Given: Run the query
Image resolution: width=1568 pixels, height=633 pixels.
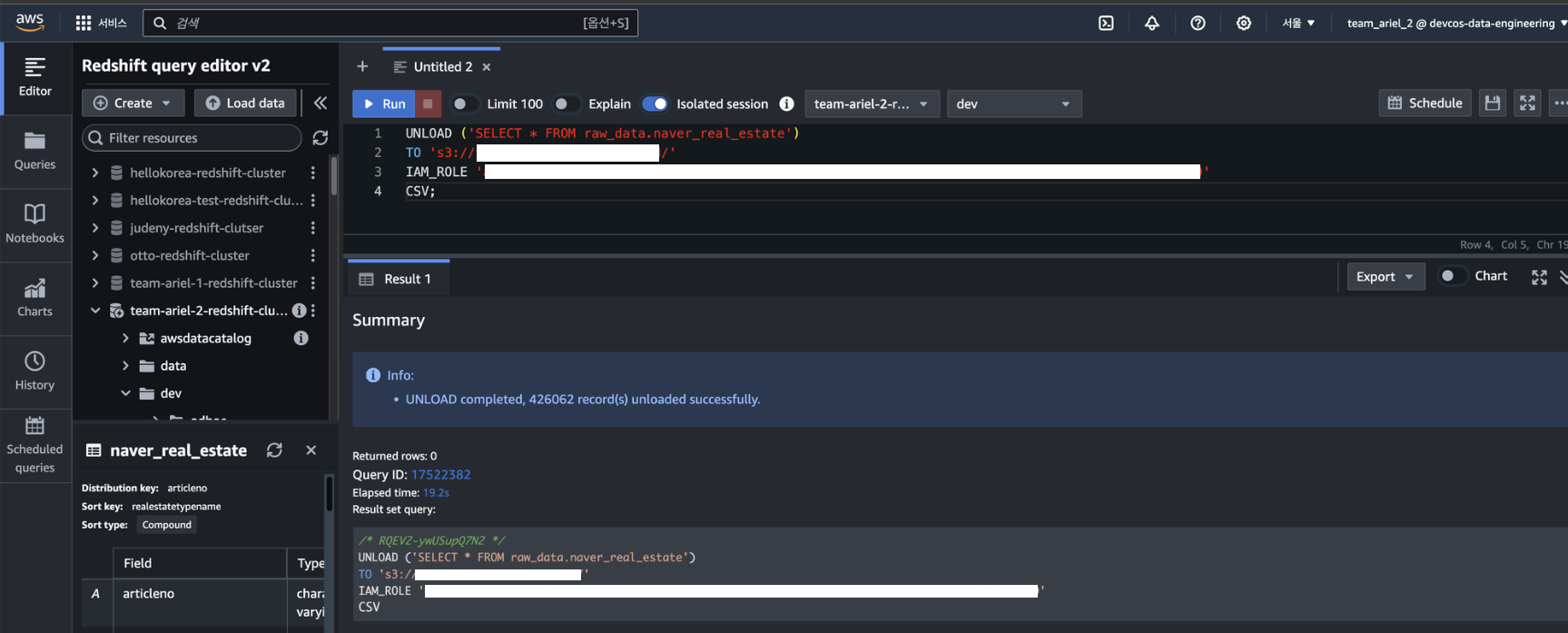Looking at the screenshot, I should coord(384,104).
